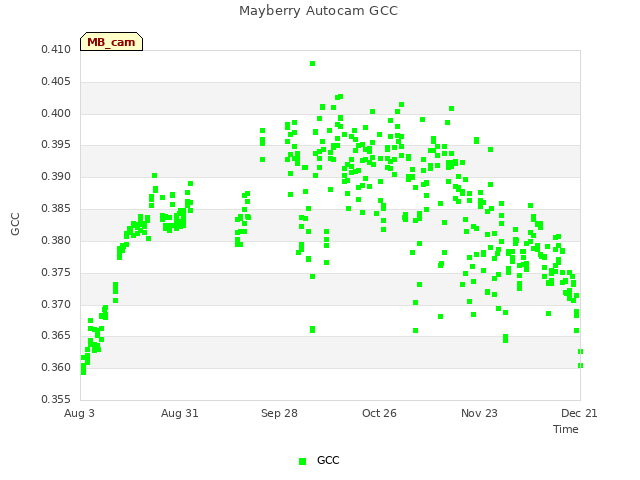Click the 0.410 y-axis value

coord(56,49)
